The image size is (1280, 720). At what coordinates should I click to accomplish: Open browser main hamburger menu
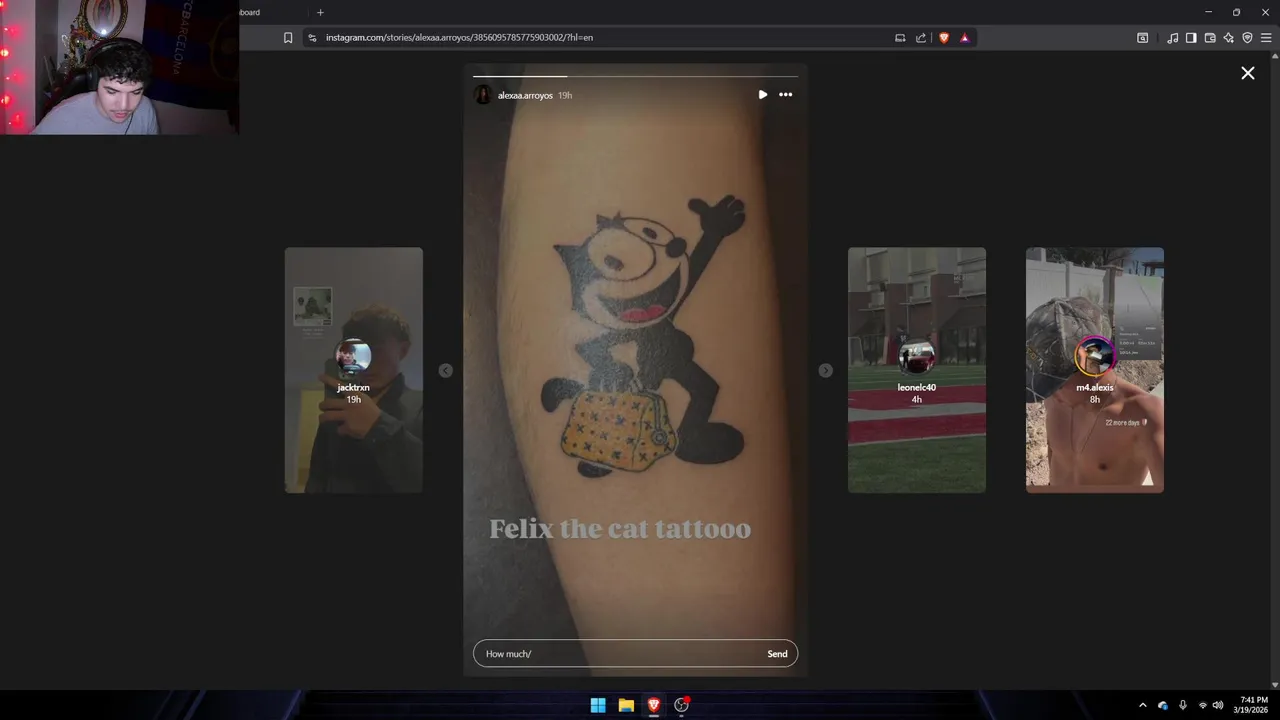[1266, 38]
